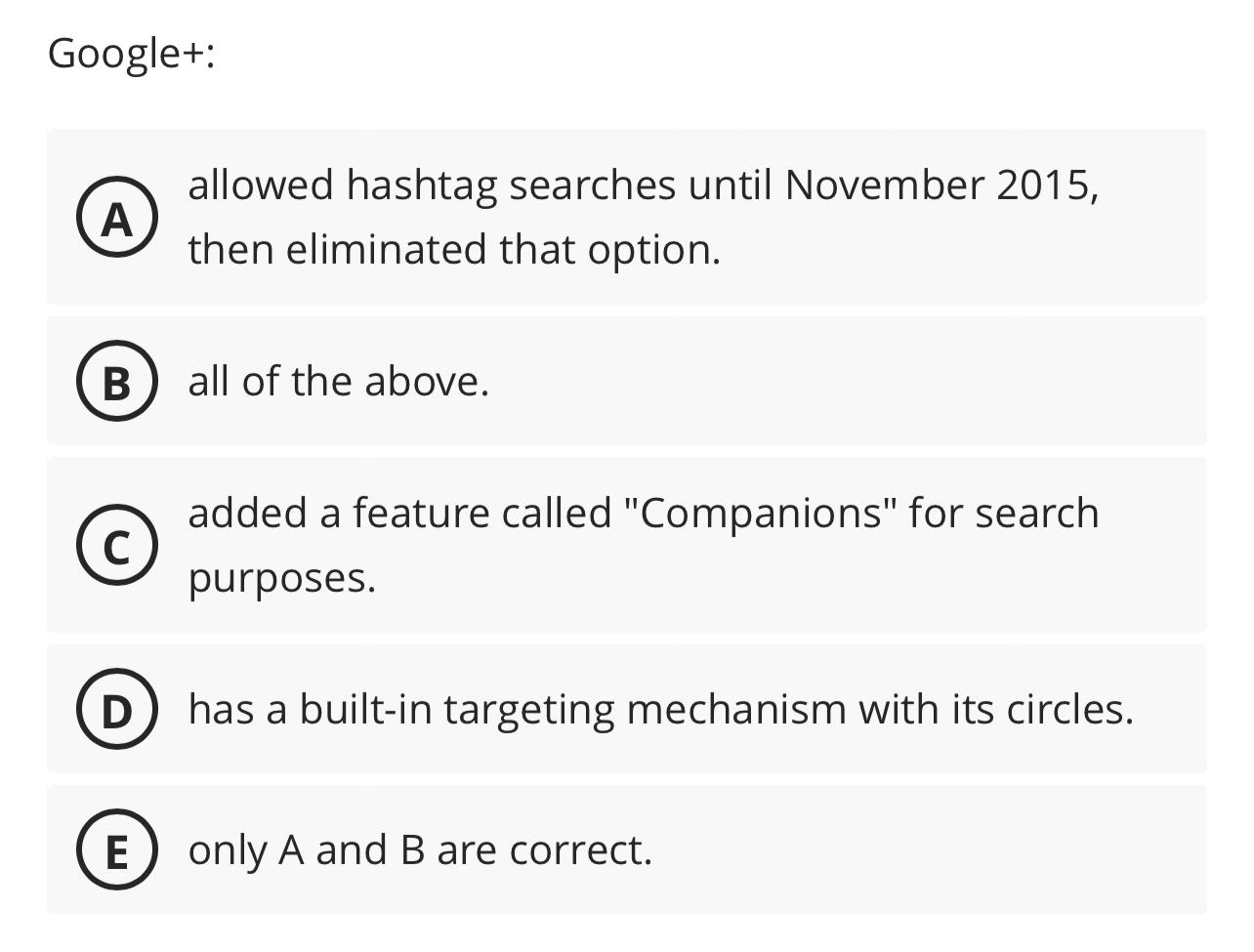Select the 'all of the above' answer
Image resolution: width=1254 pixels, height=952 pixels.
coord(338,382)
